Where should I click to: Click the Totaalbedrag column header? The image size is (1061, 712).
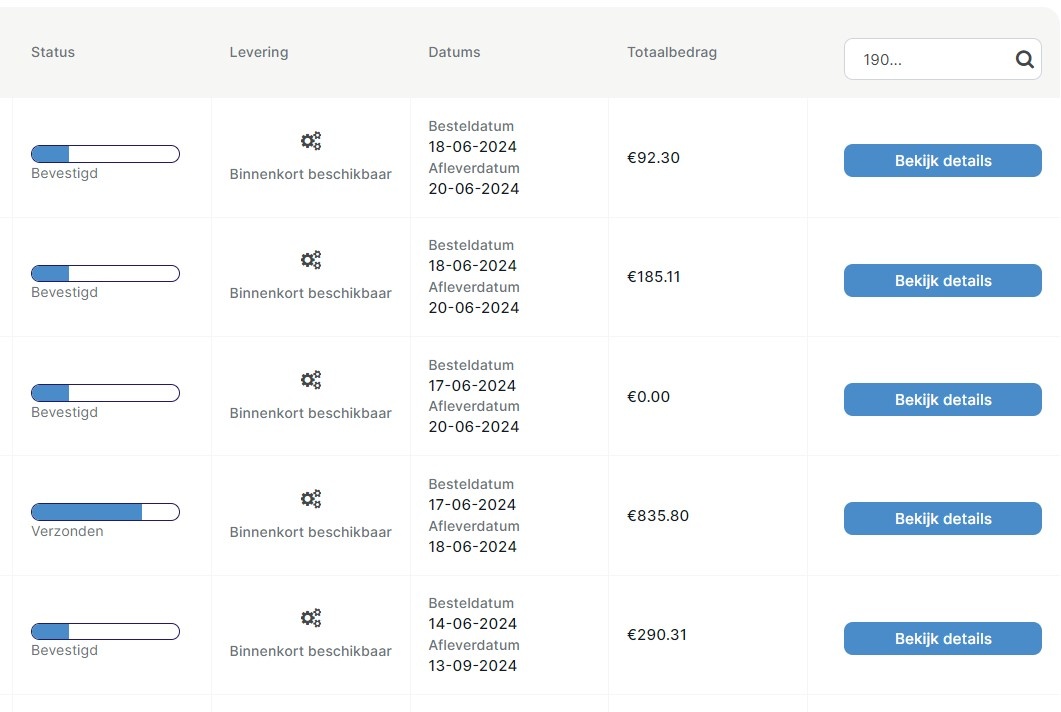[672, 52]
